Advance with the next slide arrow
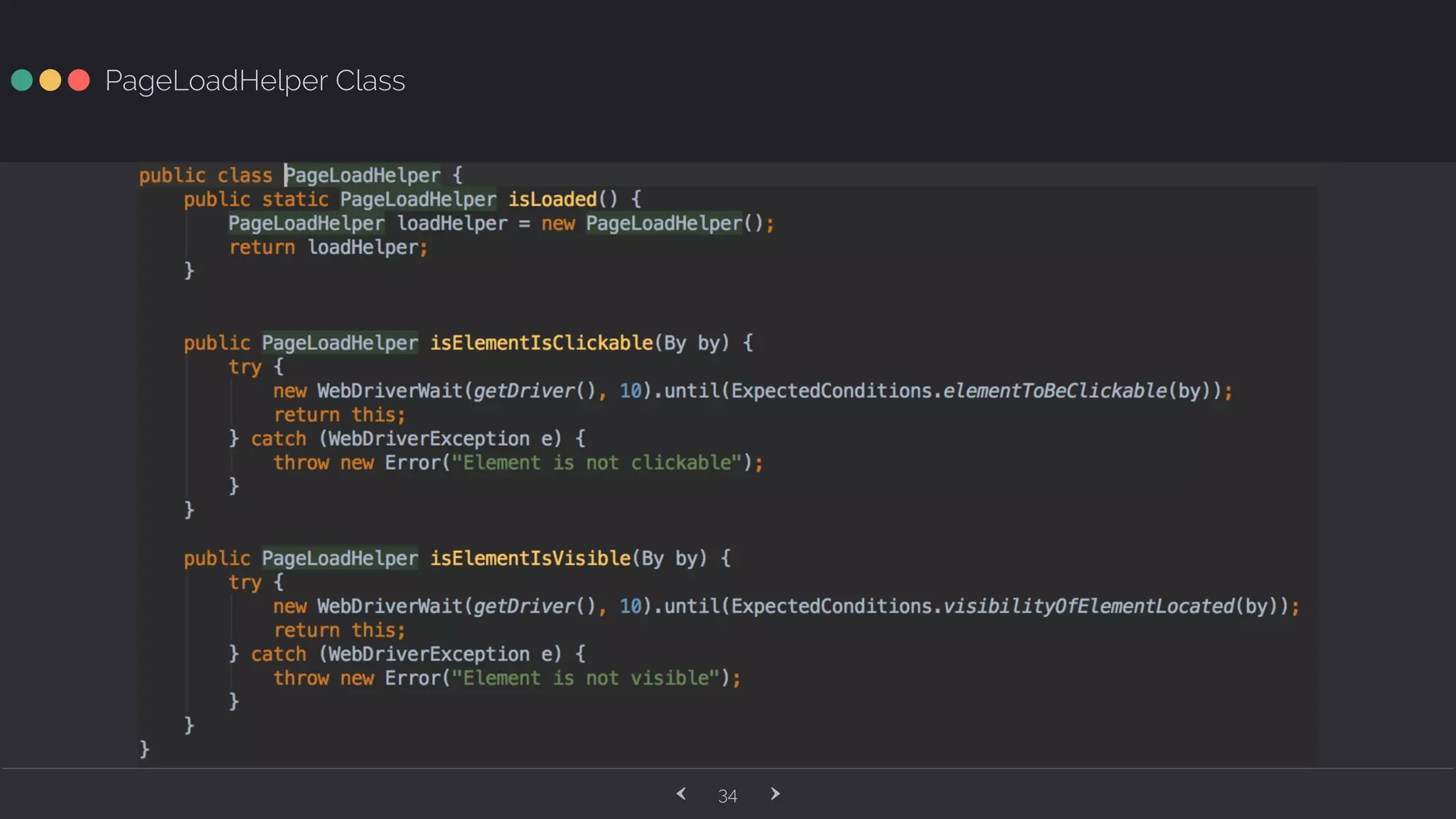 coord(775,794)
